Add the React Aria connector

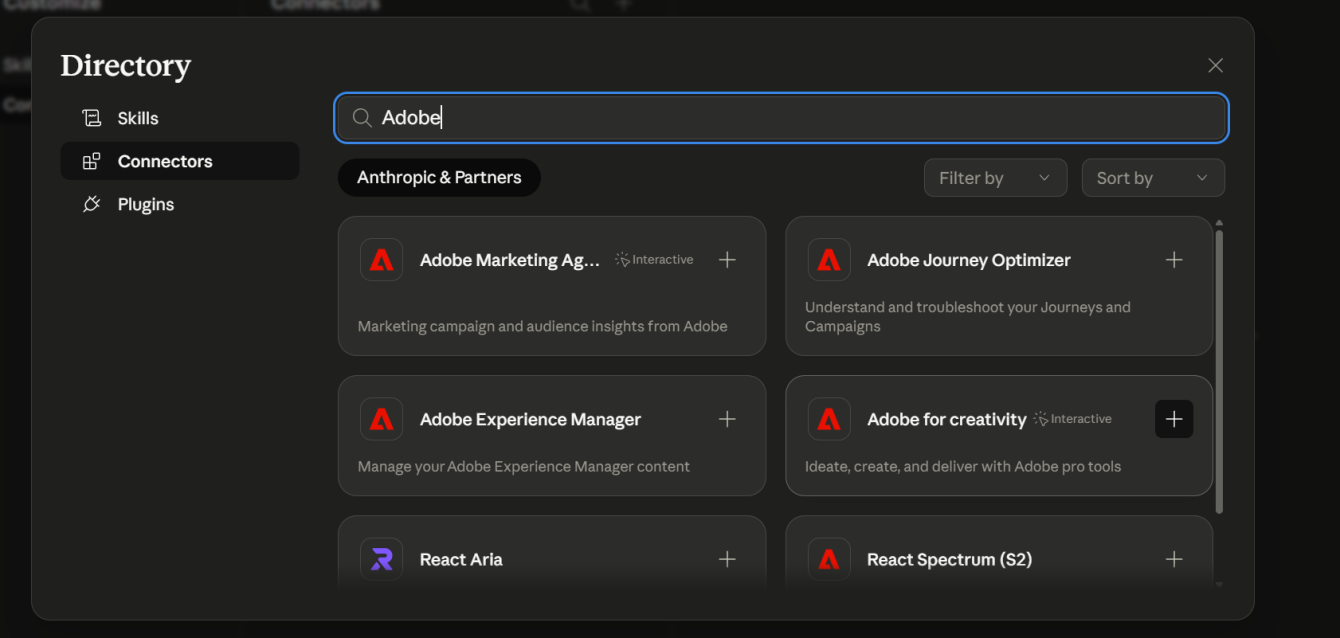(727, 559)
